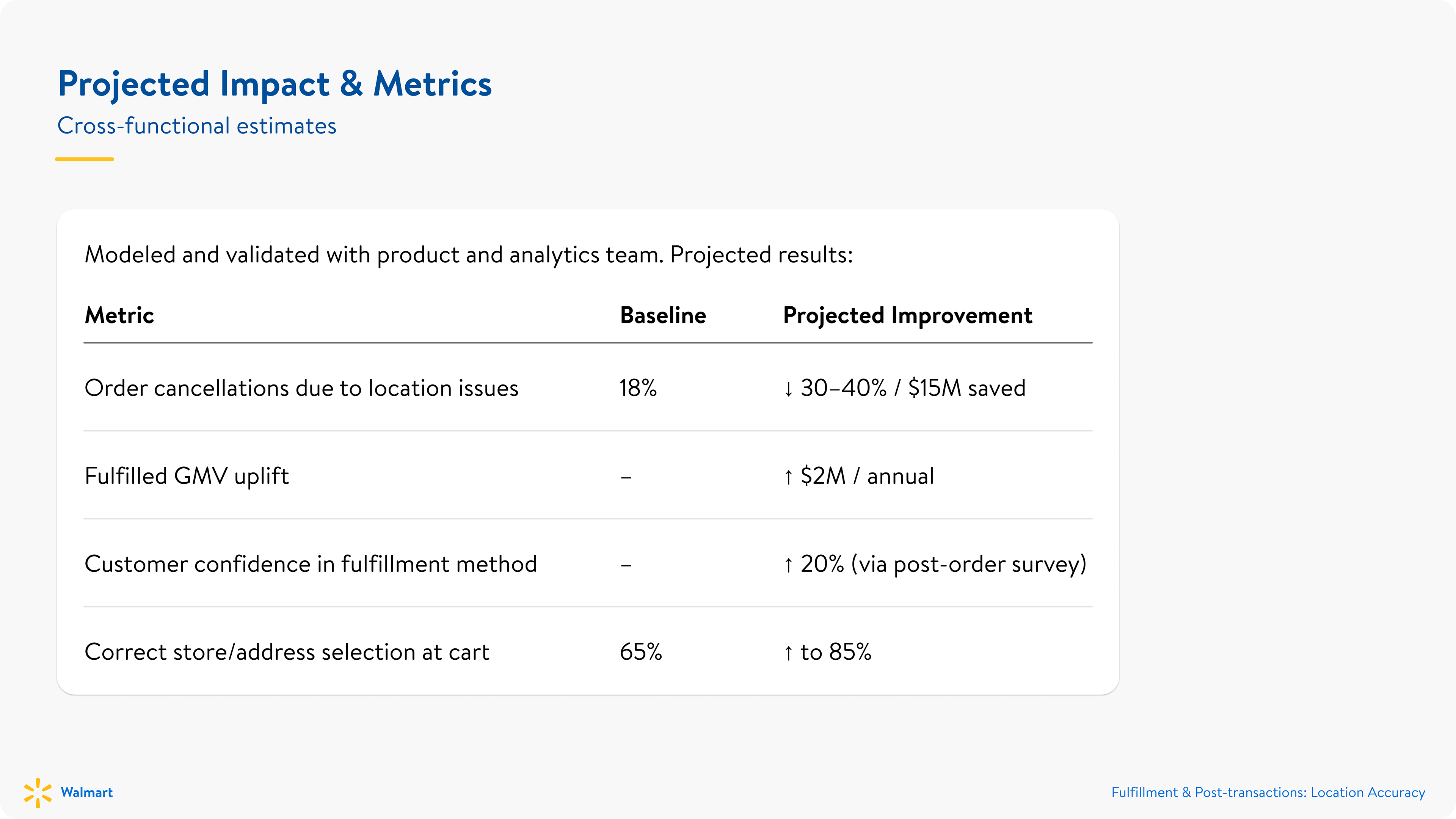Click the up arrow before to 85%
This screenshot has width=1456, height=819.
point(788,653)
